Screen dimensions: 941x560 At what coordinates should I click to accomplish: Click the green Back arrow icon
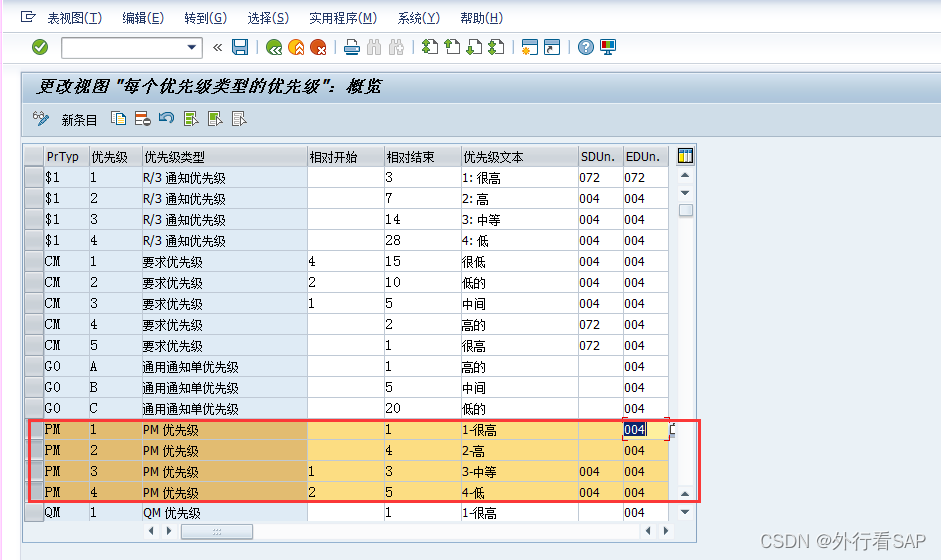274,47
